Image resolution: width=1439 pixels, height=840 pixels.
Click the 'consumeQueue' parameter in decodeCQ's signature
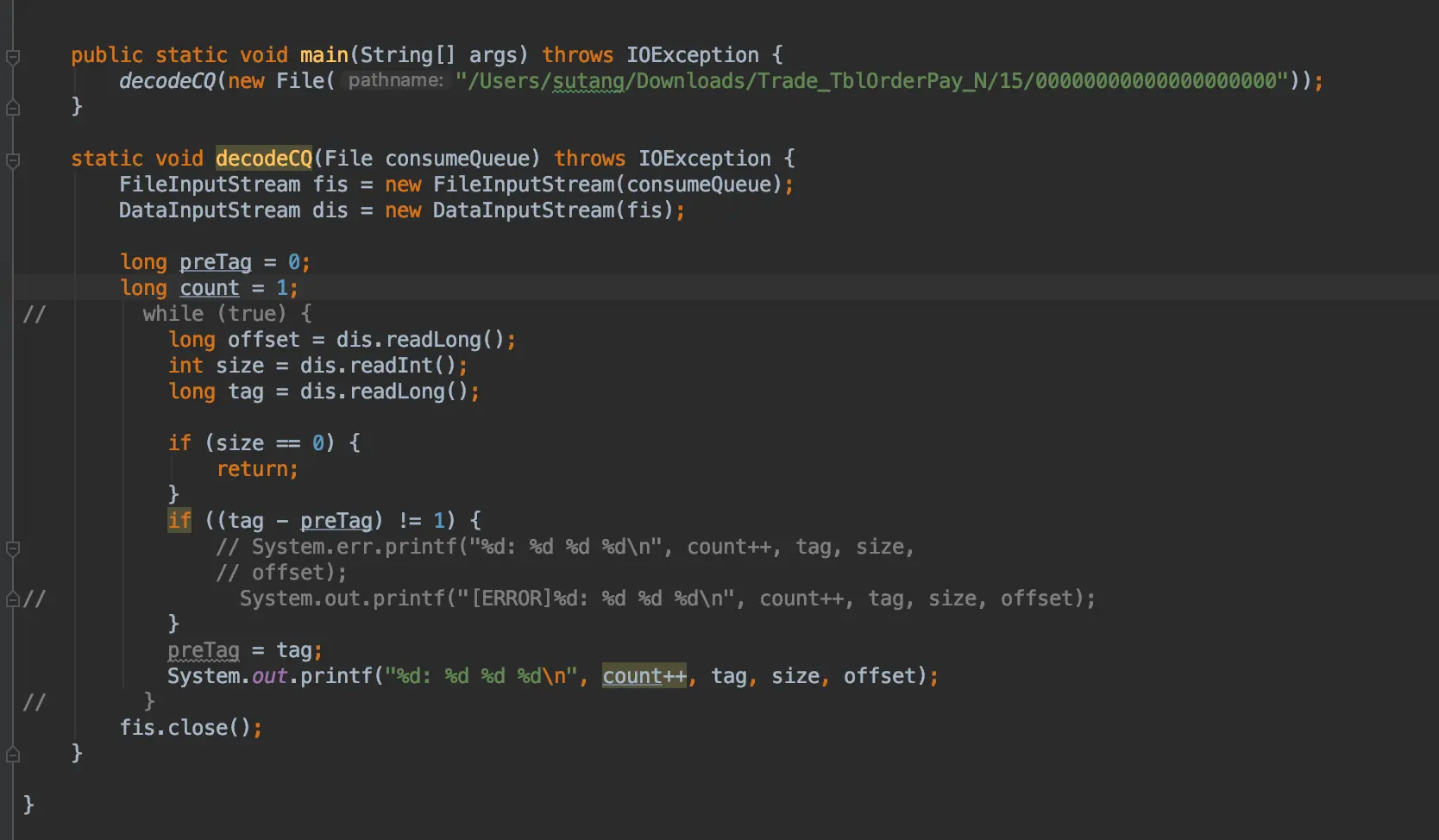(457, 159)
